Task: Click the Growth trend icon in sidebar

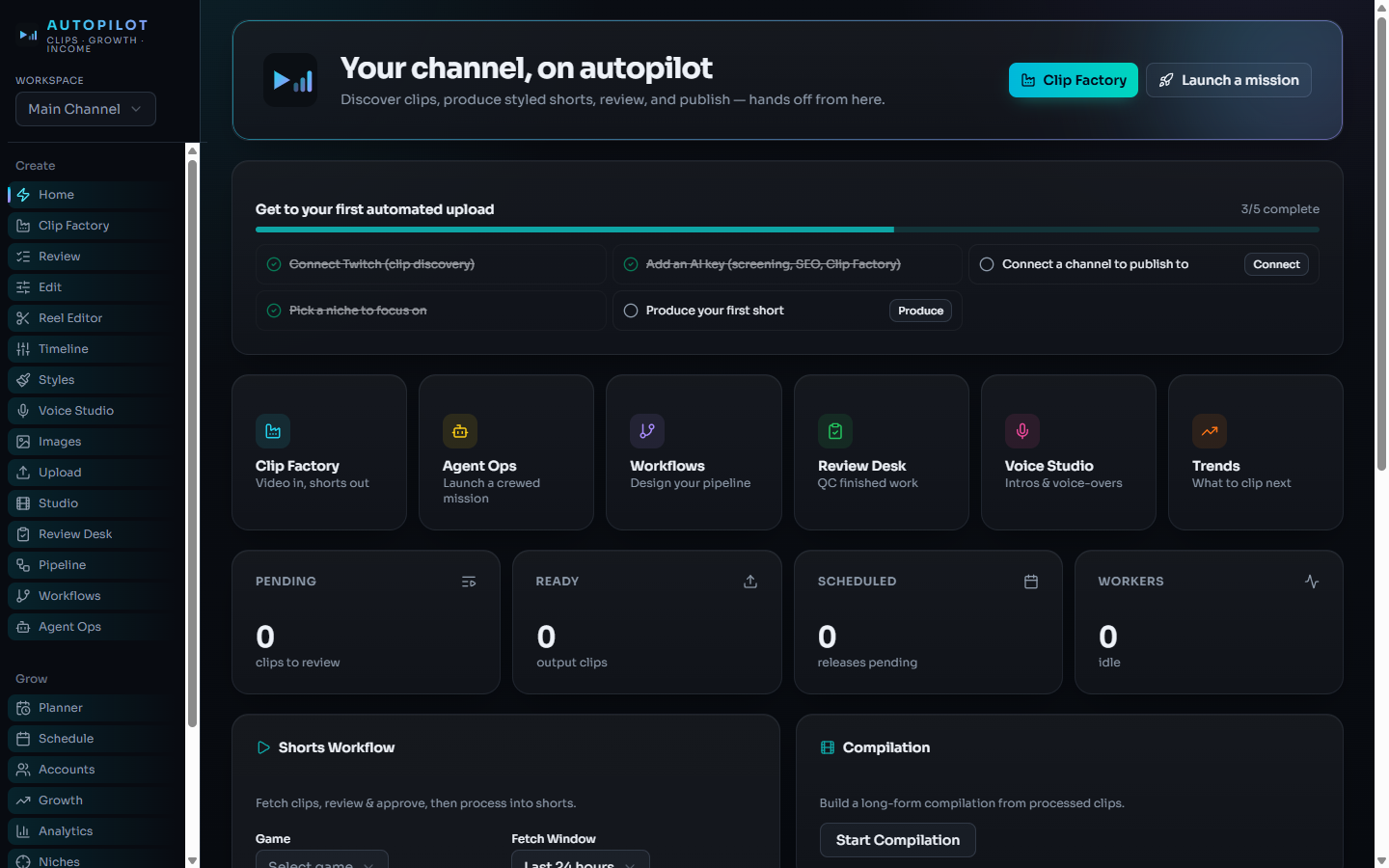Action: pos(23,800)
